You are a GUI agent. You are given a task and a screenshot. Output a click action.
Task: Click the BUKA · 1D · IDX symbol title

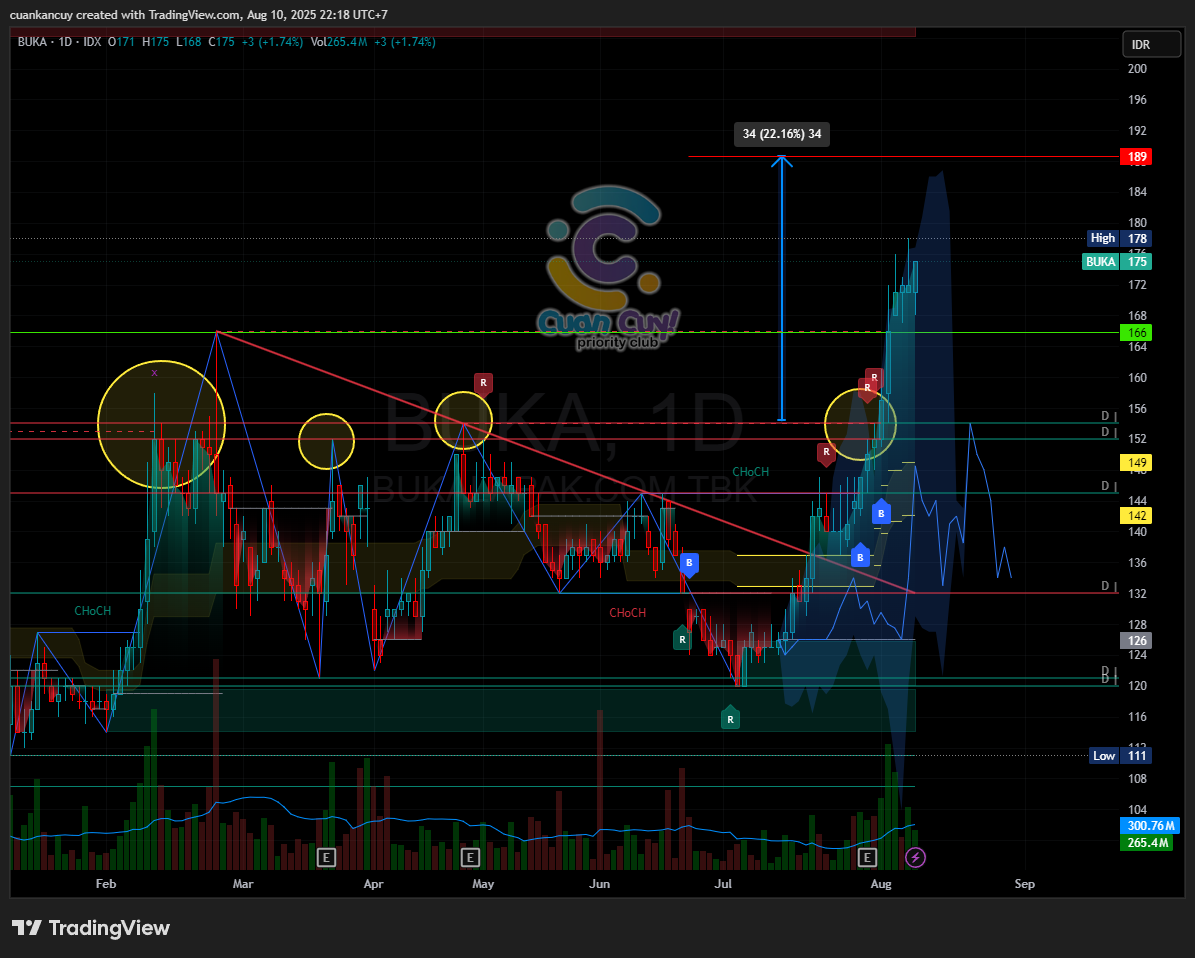(59, 42)
